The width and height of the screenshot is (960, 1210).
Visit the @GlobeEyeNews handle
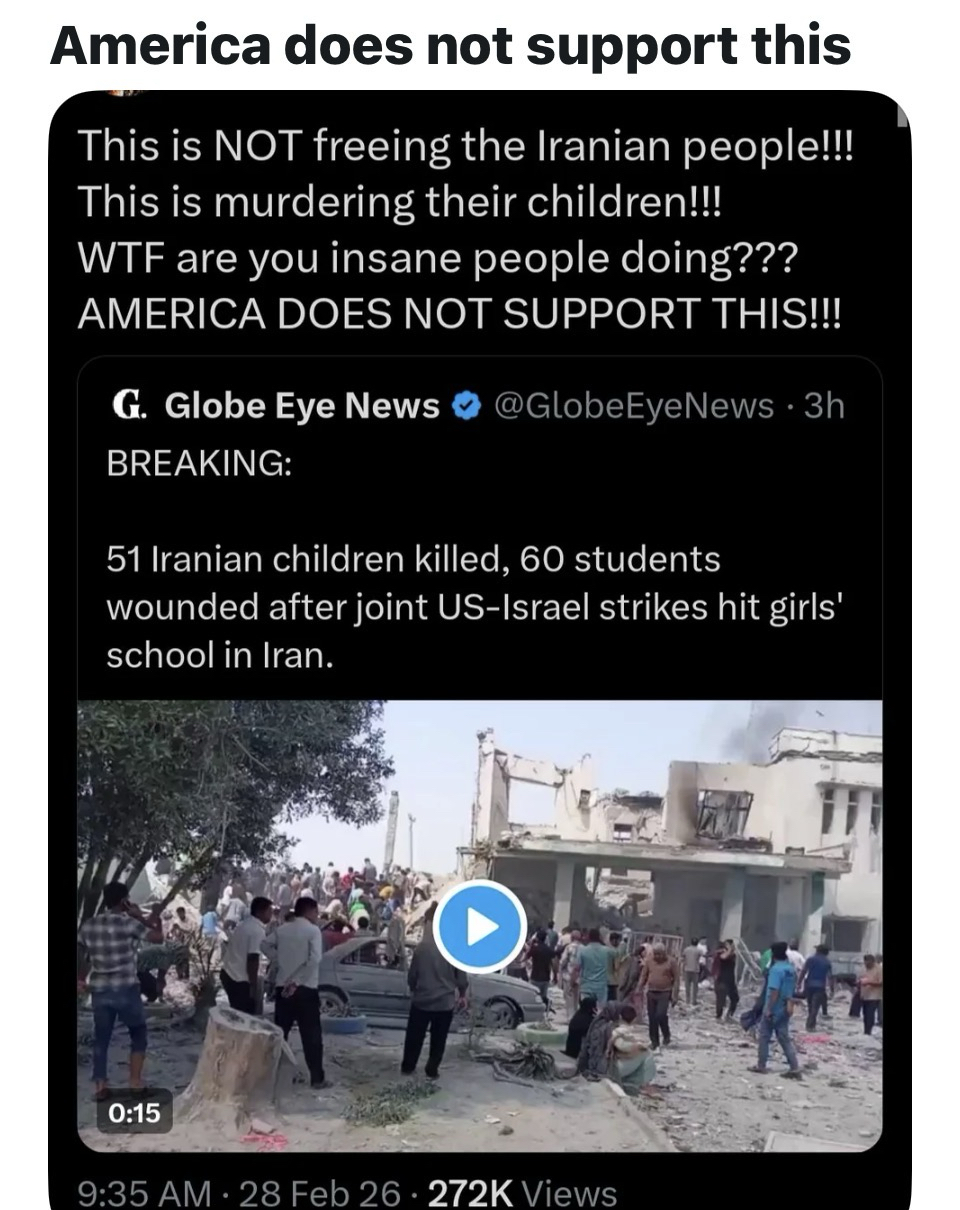tap(635, 406)
